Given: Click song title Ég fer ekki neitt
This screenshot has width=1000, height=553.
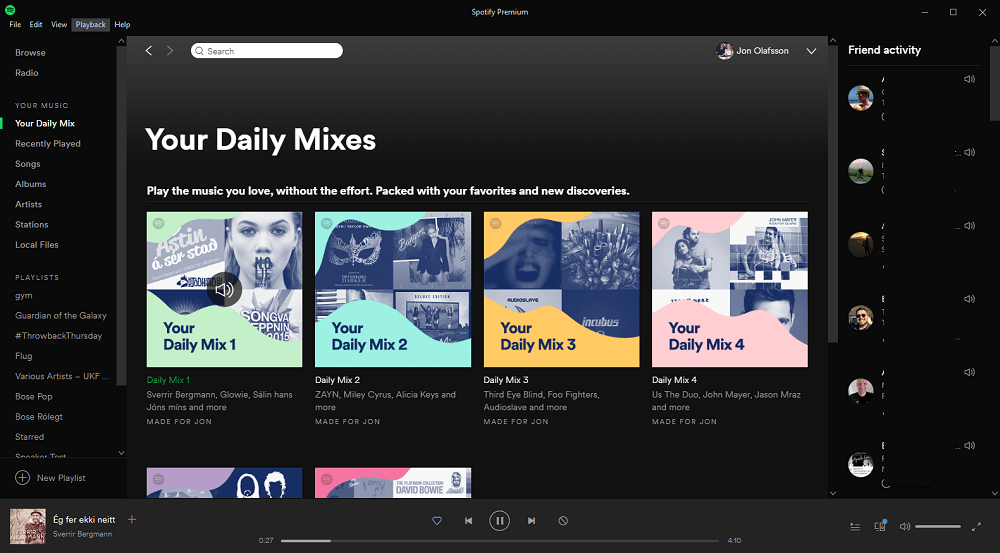Looking at the screenshot, I should [84, 519].
